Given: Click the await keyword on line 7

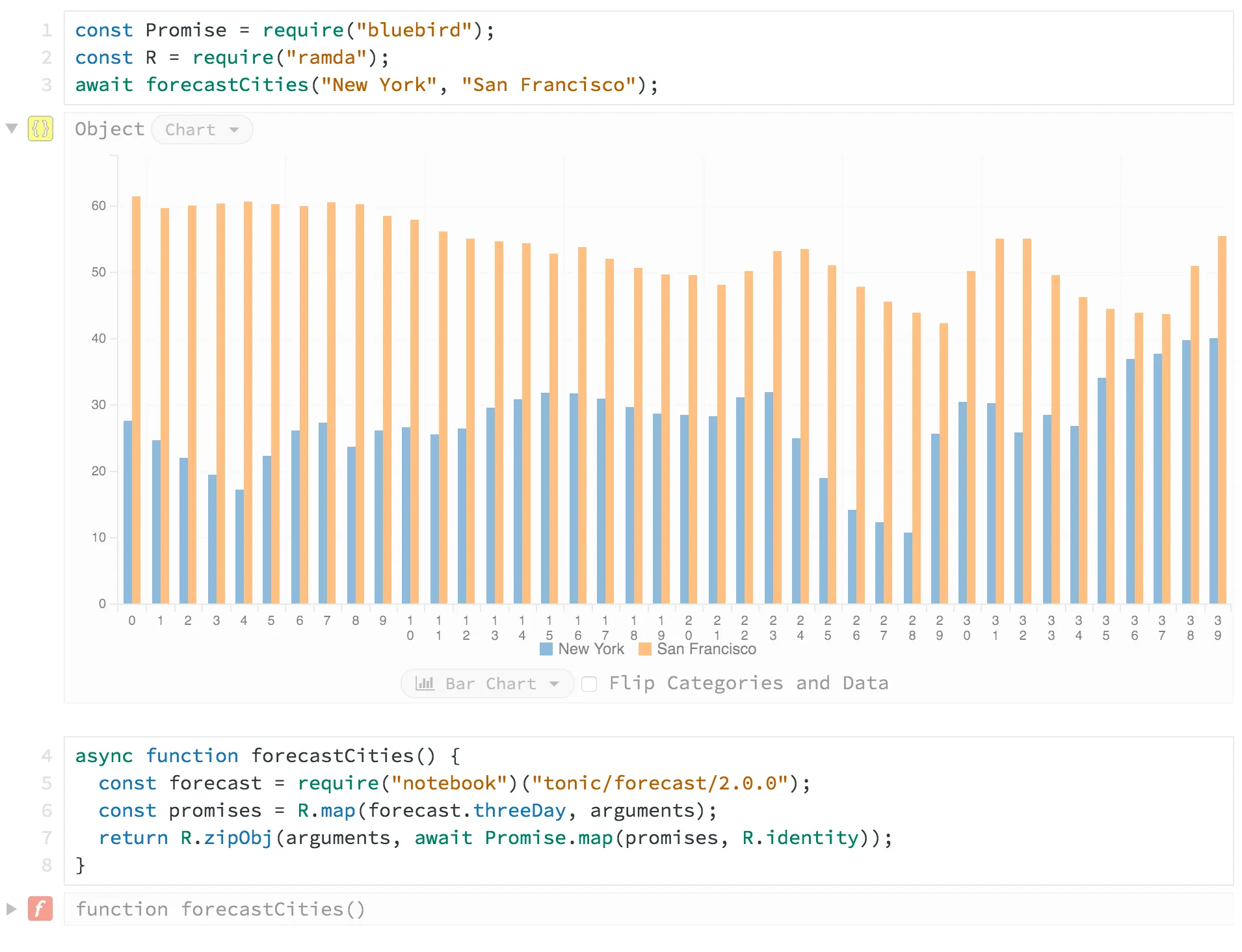Looking at the screenshot, I should [443, 838].
